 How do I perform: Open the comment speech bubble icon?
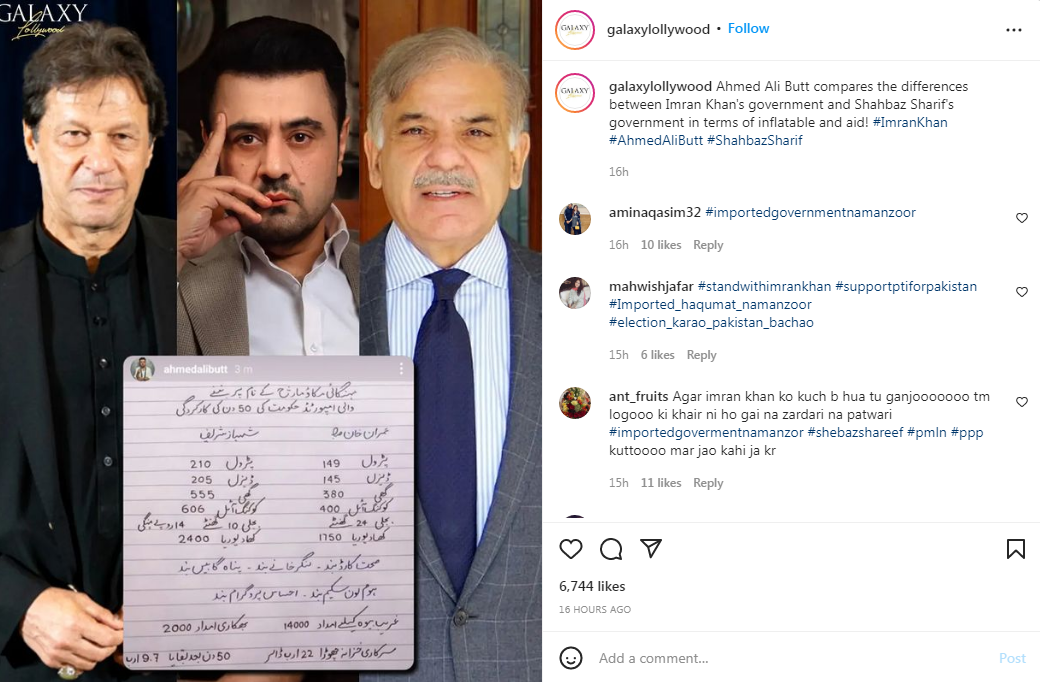click(x=611, y=549)
